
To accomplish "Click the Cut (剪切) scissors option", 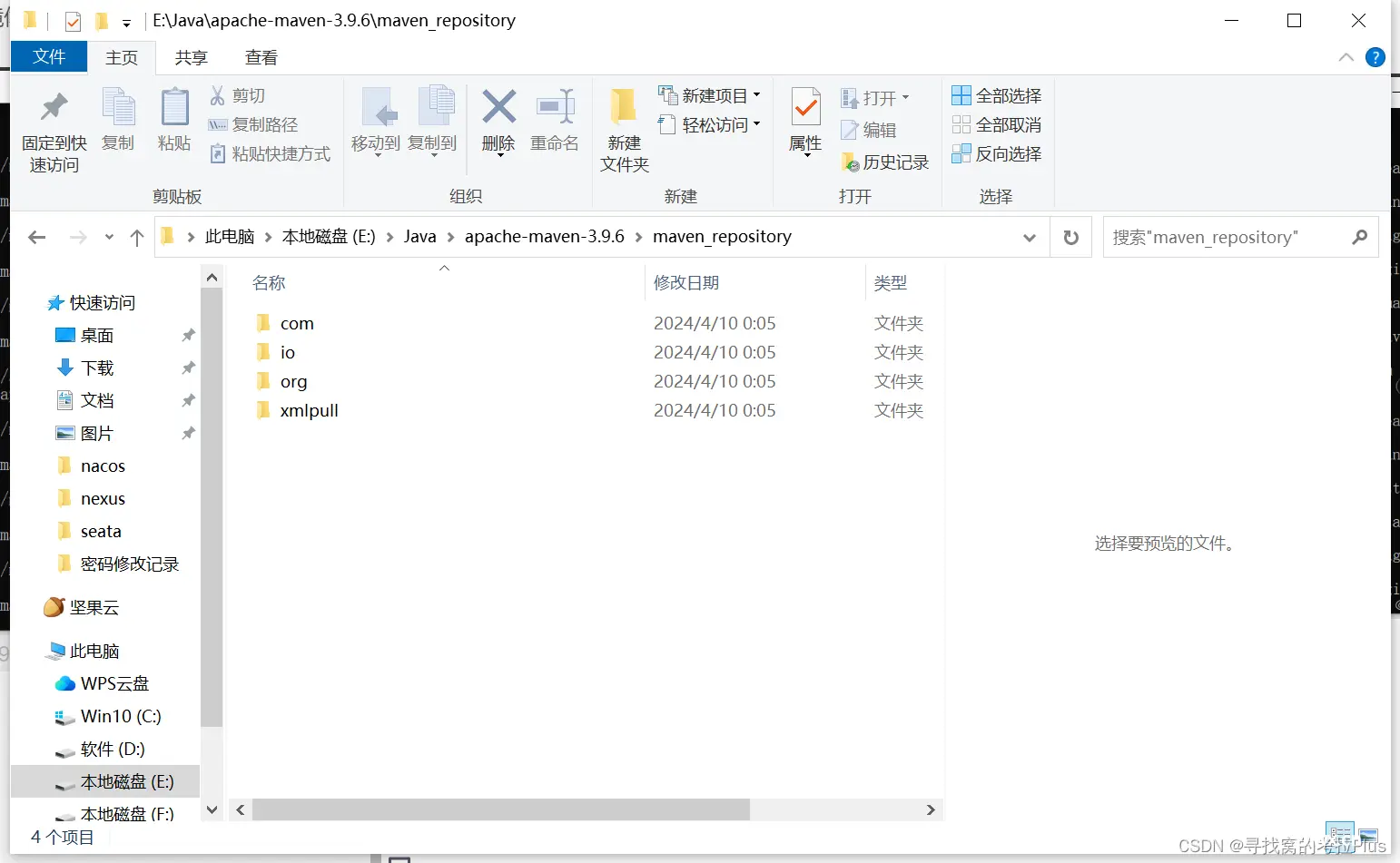I will 238,95.
